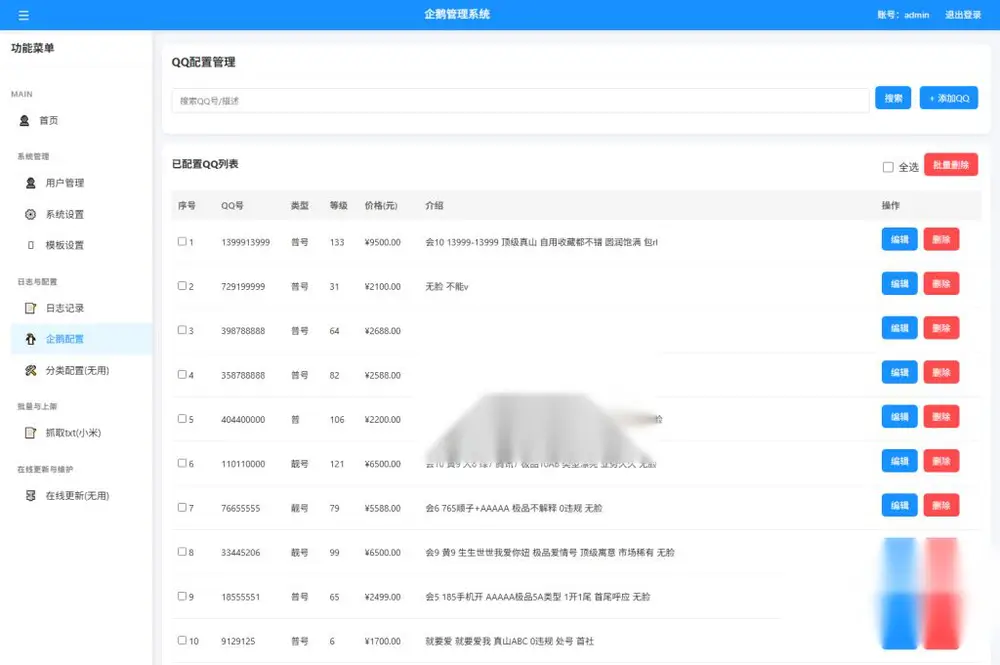Toggle the hamburger menu icon
Image resolution: width=1000 pixels, height=665 pixels.
pyautogui.click(x=24, y=15)
